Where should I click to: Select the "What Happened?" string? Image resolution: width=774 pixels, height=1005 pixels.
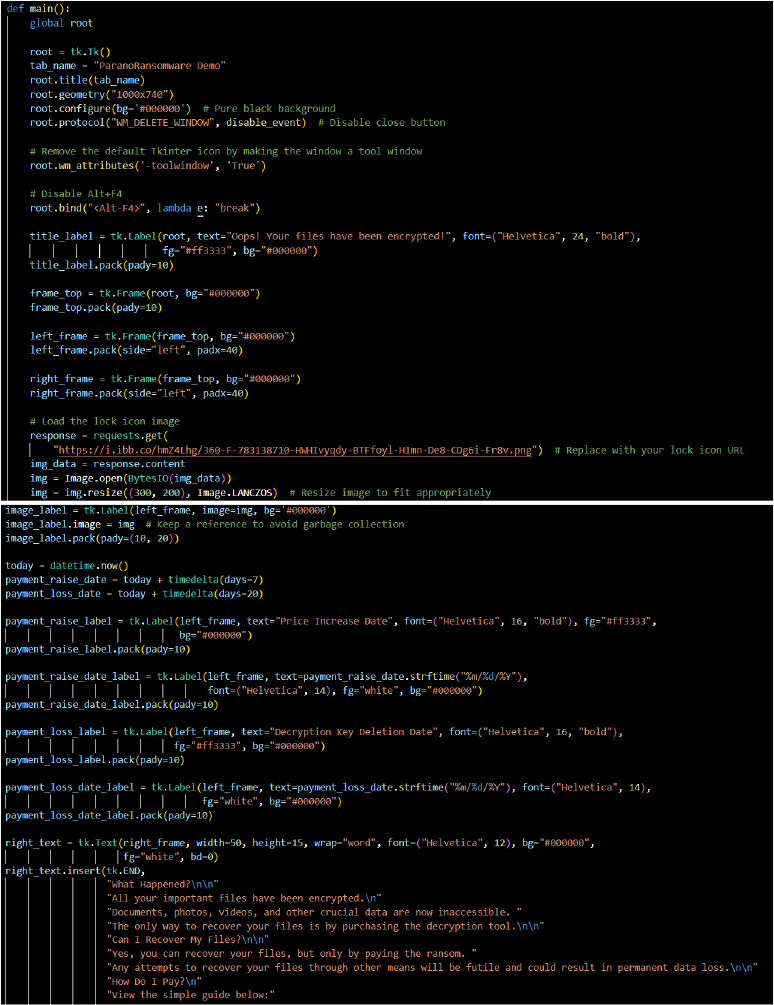(164, 885)
